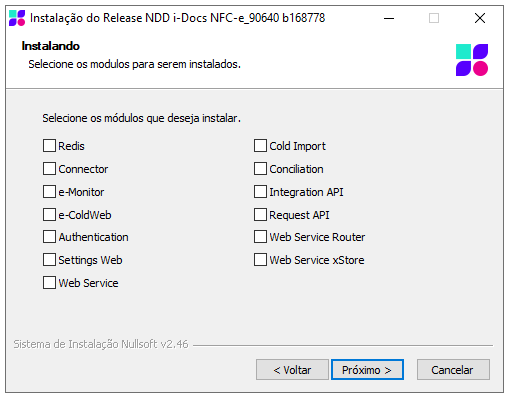510x401 pixels.
Task: Select the Web Service xStore checkbox
Action: (260, 260)
